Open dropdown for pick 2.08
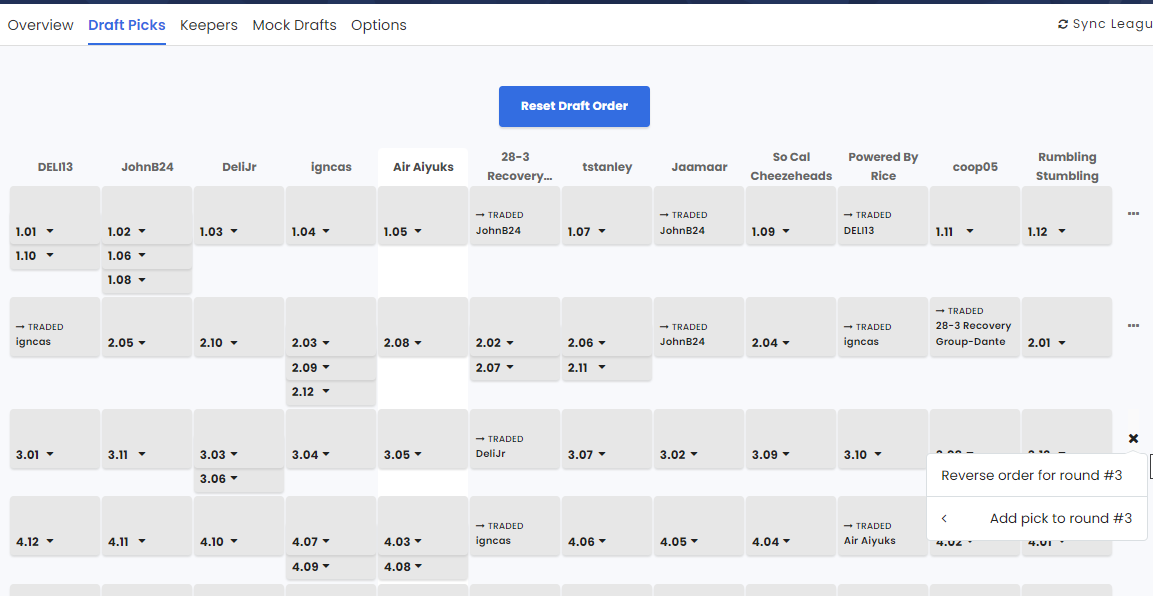This screenshot has width=1153, height=596. [x=418, y=343]
